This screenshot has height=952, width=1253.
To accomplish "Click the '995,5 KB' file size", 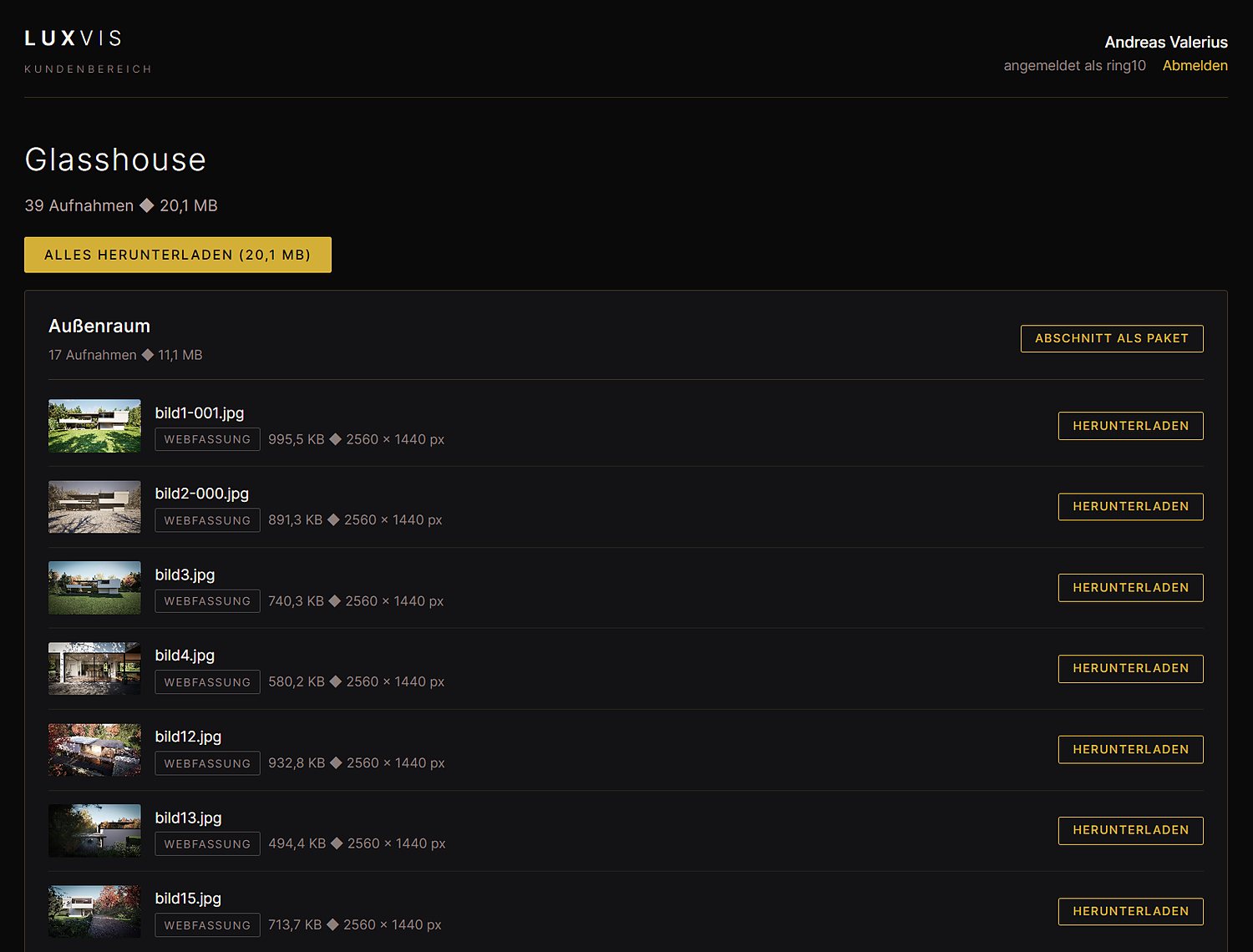I will (297, 439).
